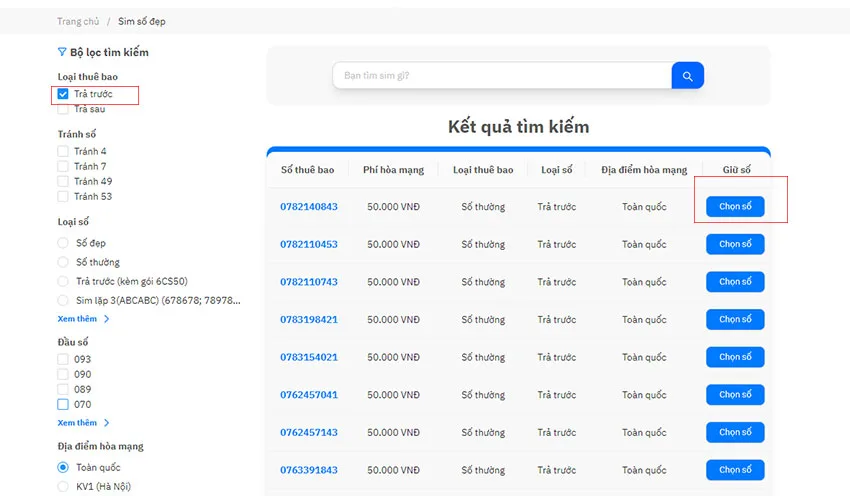Select the Toàn quốc radio button
Screen dimensions: 850x496
coord(63,467)
